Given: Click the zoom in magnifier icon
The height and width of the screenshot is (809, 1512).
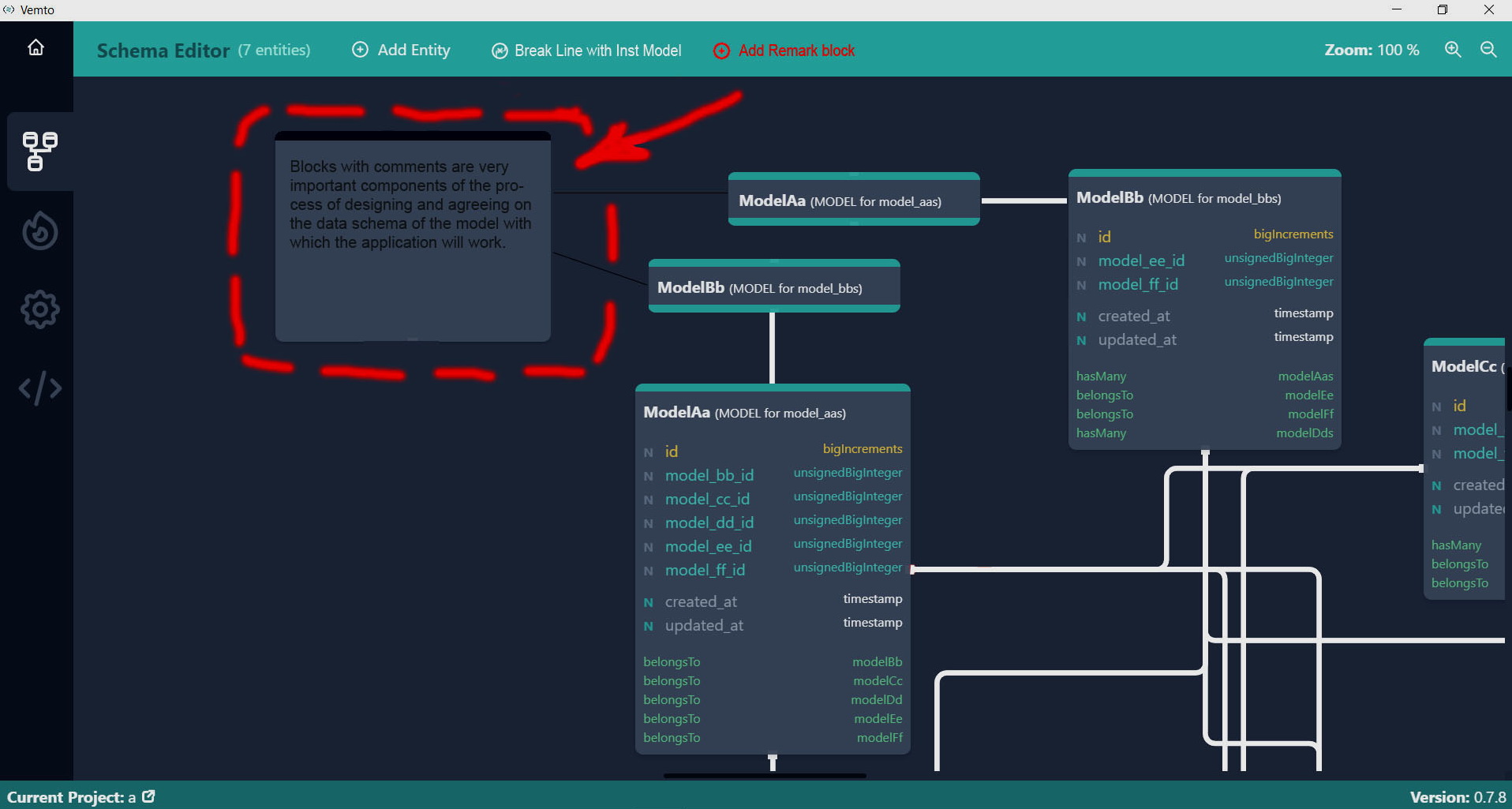Looking at the screenshot, I should (x=1453, y=50).
